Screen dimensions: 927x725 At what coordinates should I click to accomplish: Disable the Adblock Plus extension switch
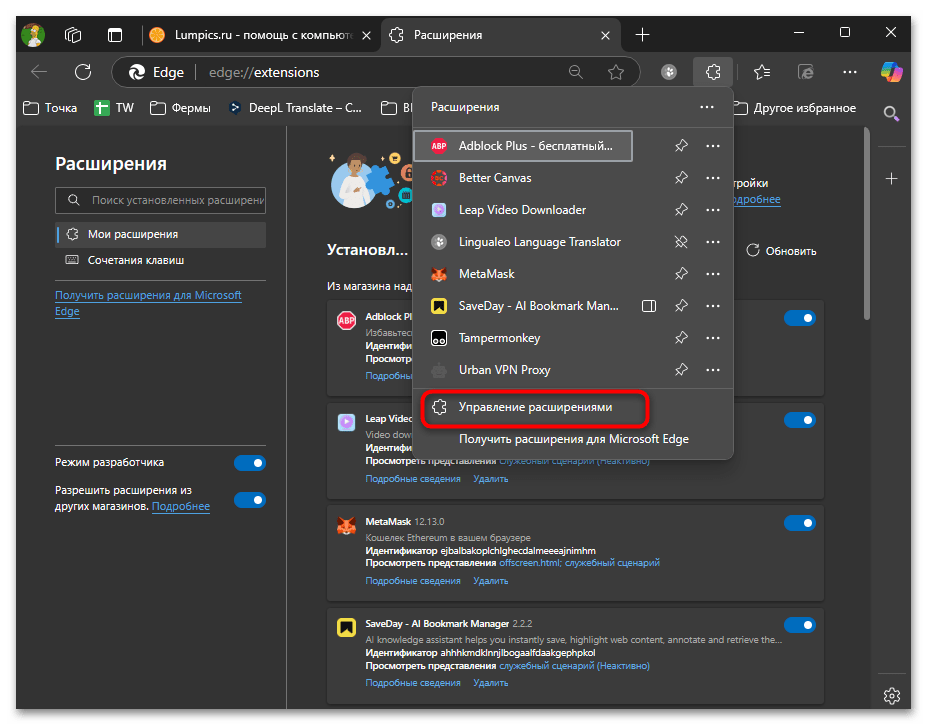pyautogui.click(x=799, y=318)
